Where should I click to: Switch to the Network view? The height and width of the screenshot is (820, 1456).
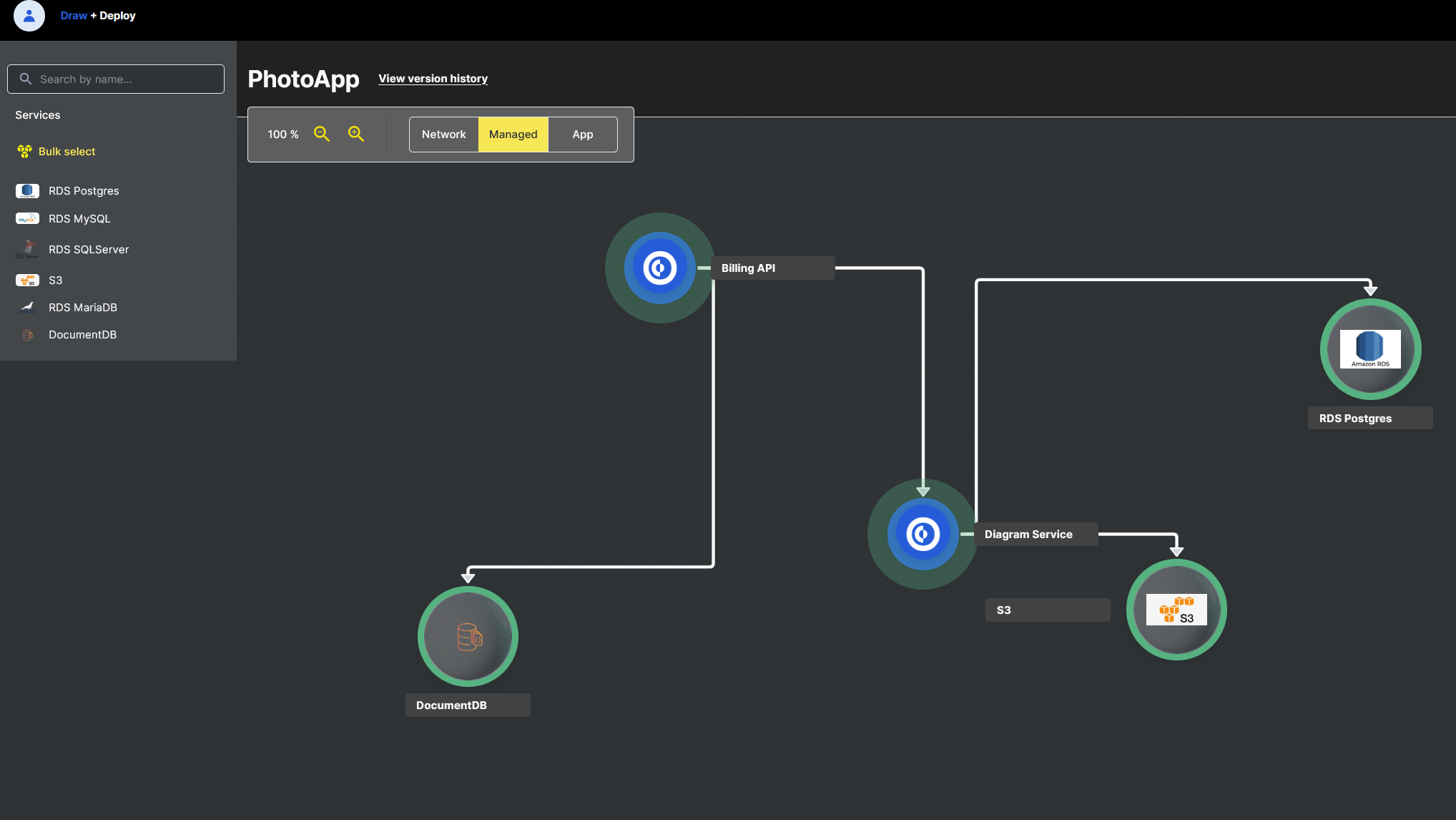pos(443,135)
